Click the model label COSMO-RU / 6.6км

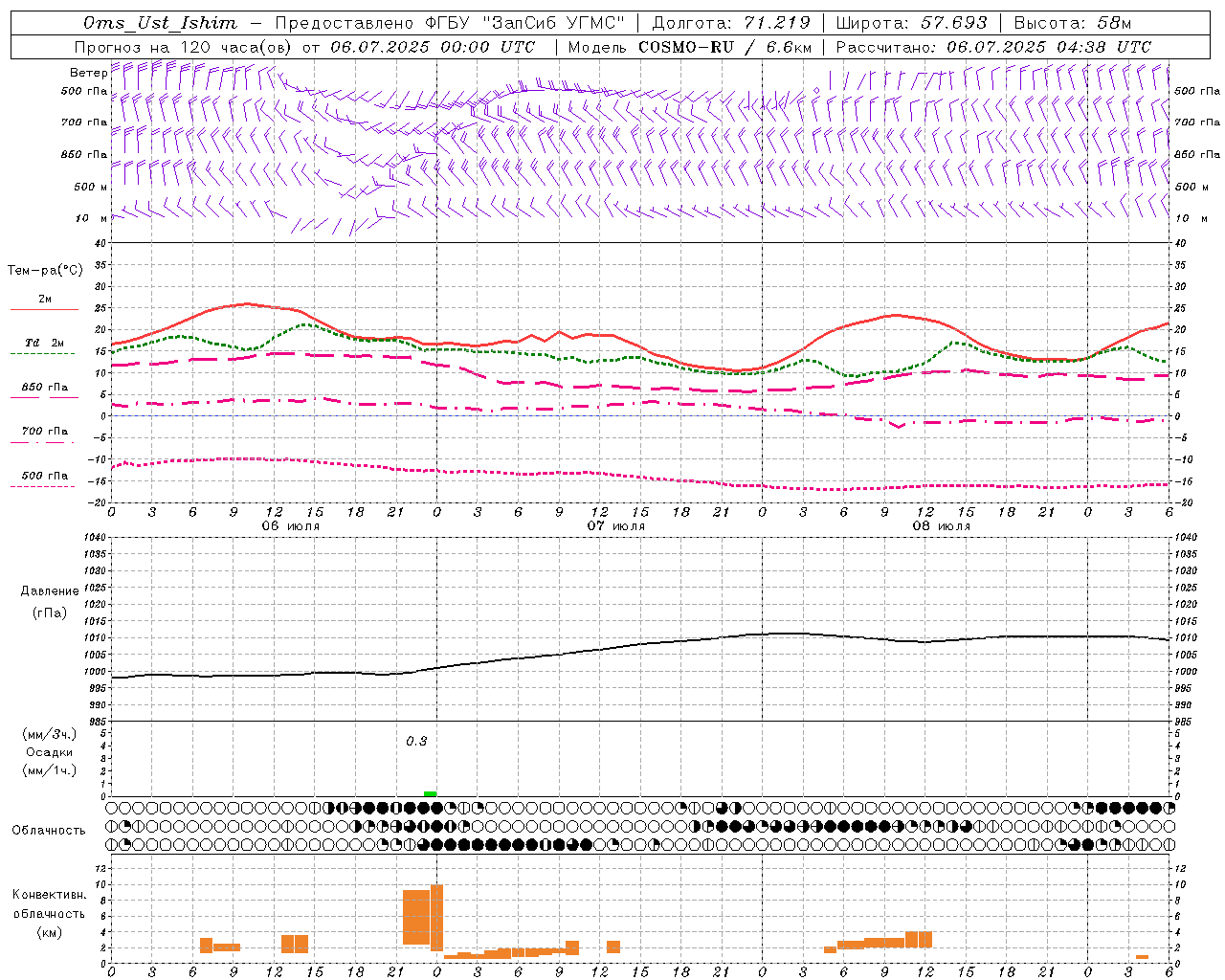click(x=725, y=47)
